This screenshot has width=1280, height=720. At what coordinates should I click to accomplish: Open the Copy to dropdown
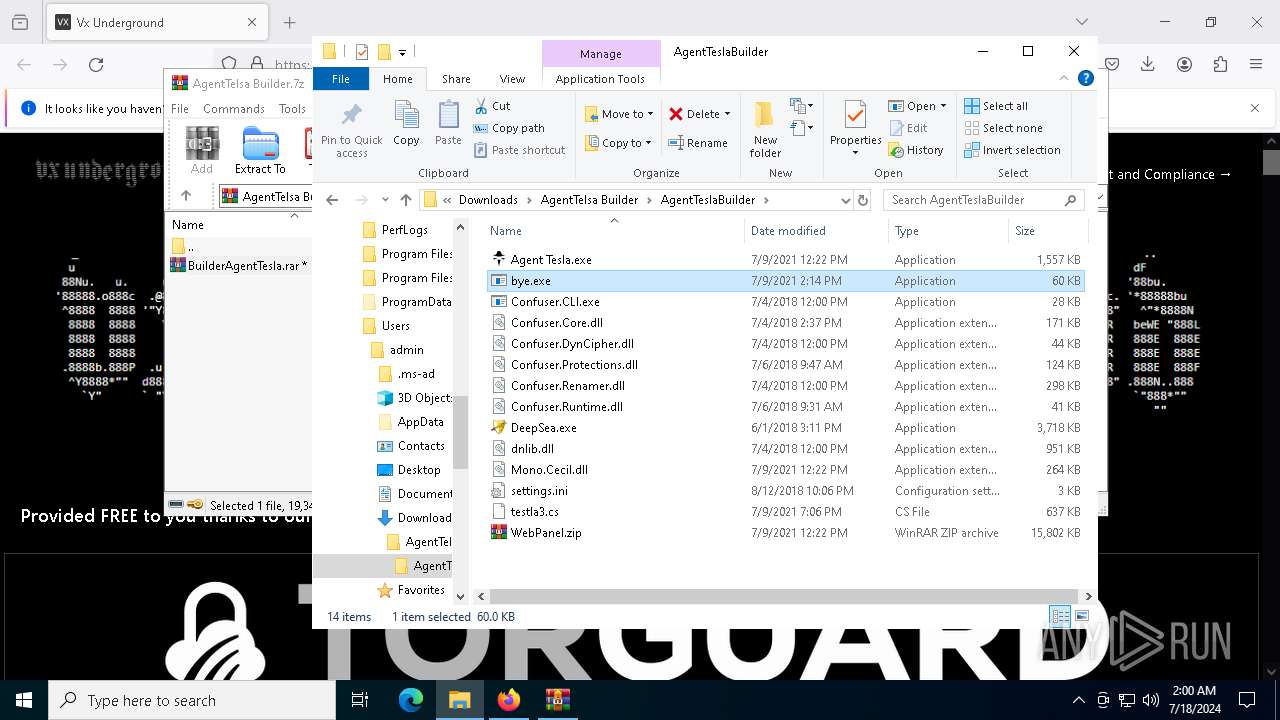tap(618, 143)
